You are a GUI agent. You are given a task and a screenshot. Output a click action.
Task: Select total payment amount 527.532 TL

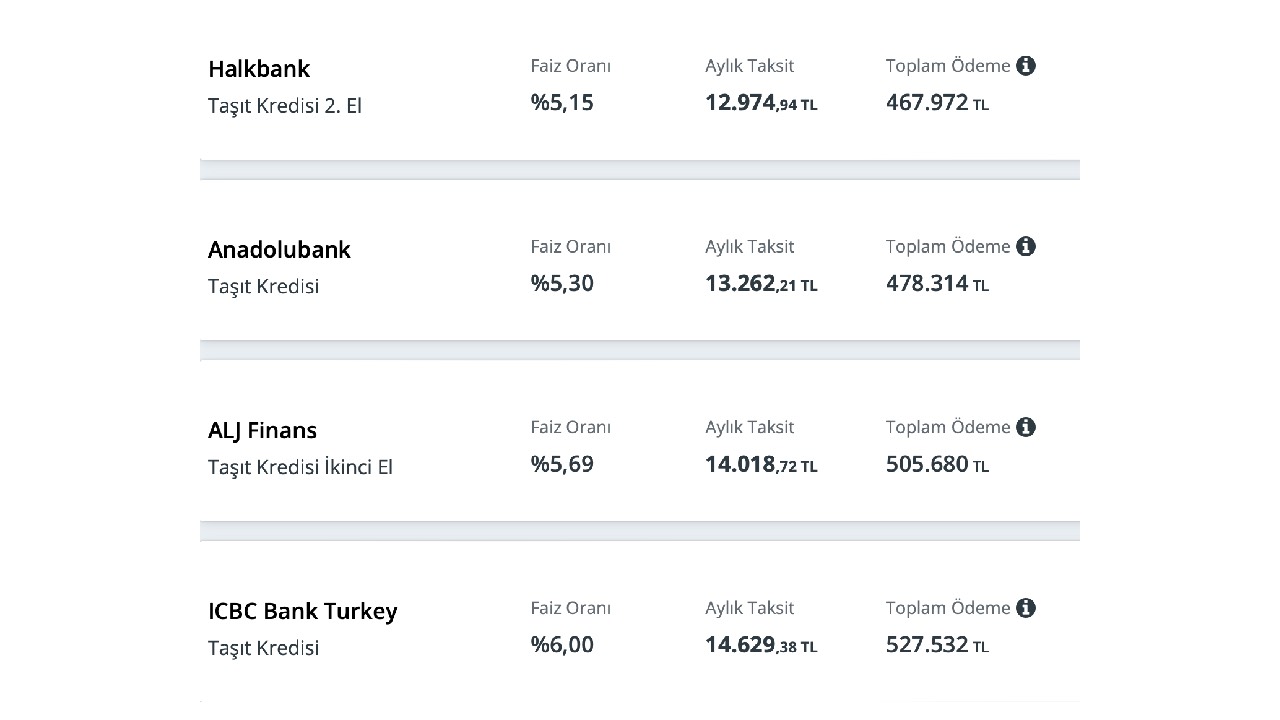click(x=937, y=646)
